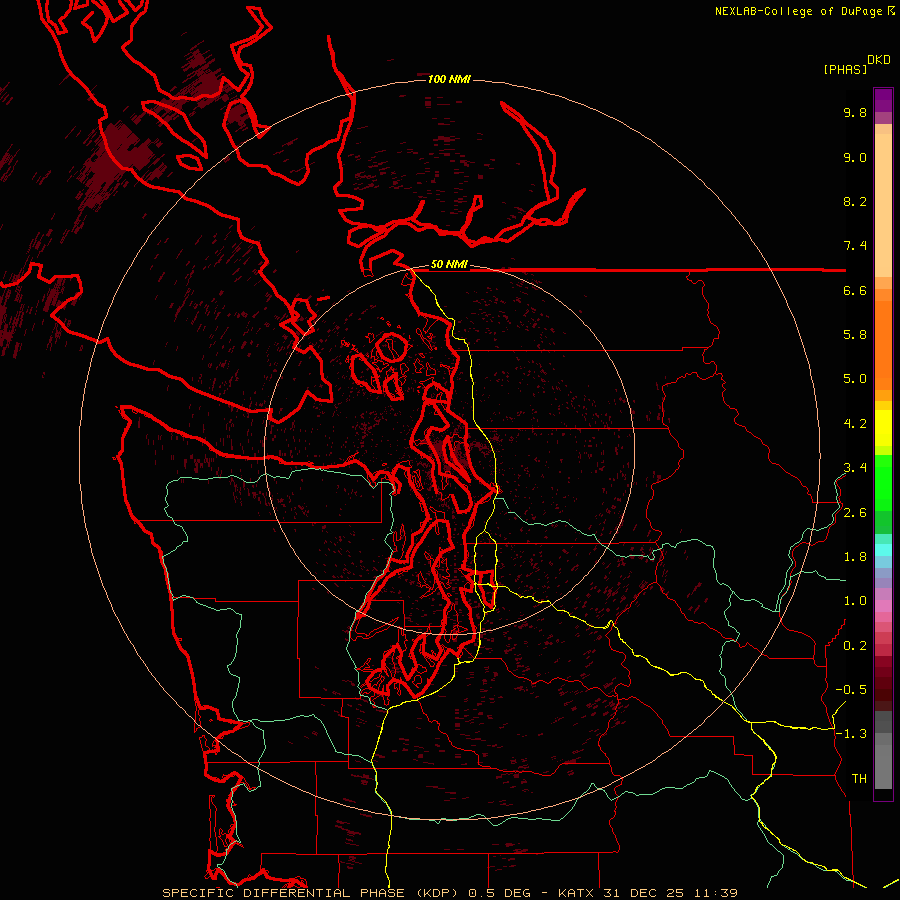Click the 9.8 legend value
This screenshot has height=900, width=900.
click(x=855, y=112)
